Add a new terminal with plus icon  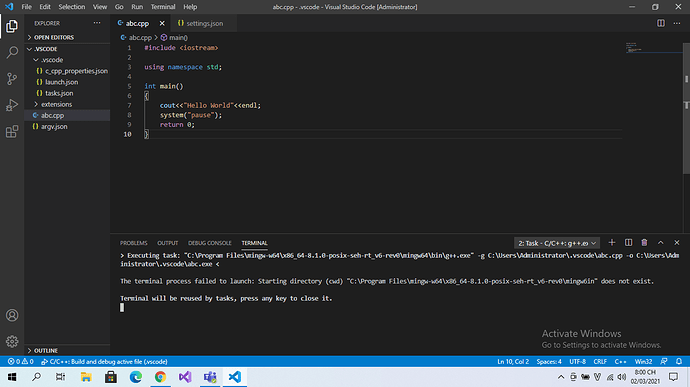[612, 243]
